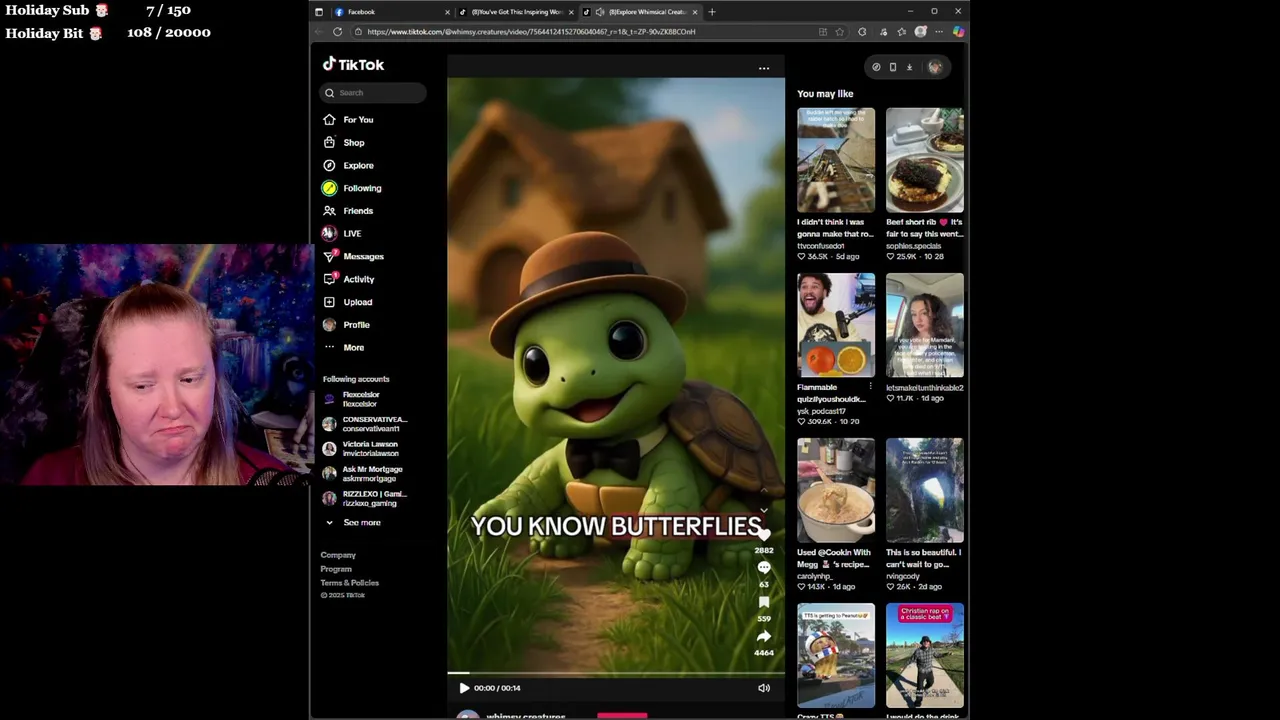Expand the Program footer section
Viewport: 1280px width, 720px height.
[336, 569]
